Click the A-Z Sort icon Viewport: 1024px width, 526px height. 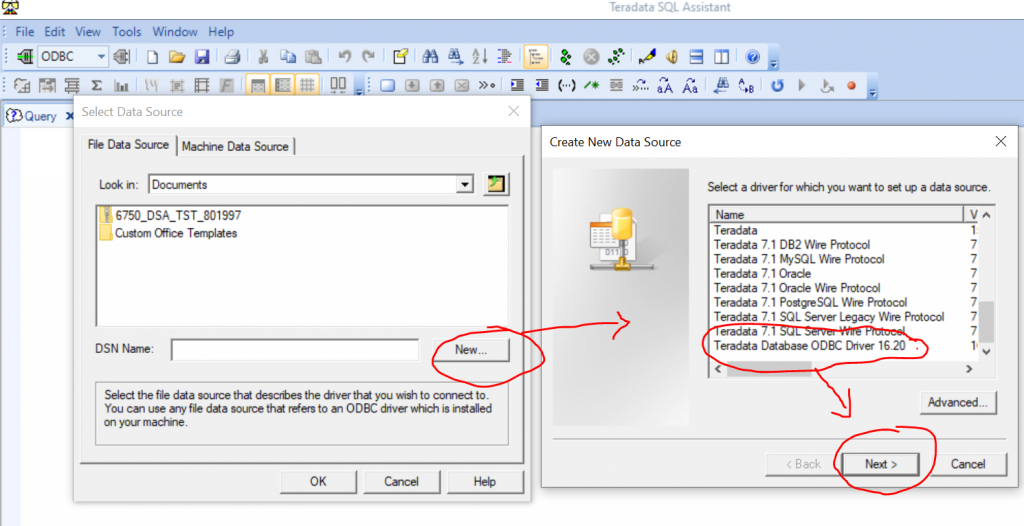pyautogui.click(x=480, y=57)
